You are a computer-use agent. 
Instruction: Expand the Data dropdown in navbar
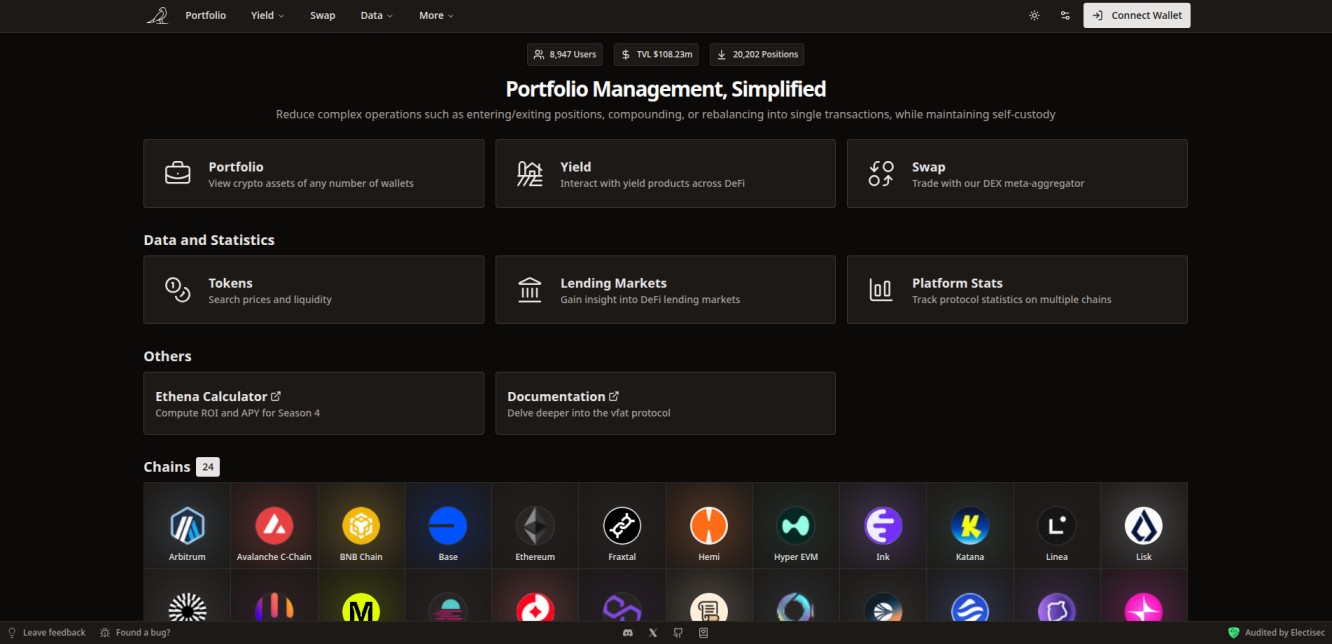coord(376,15)
